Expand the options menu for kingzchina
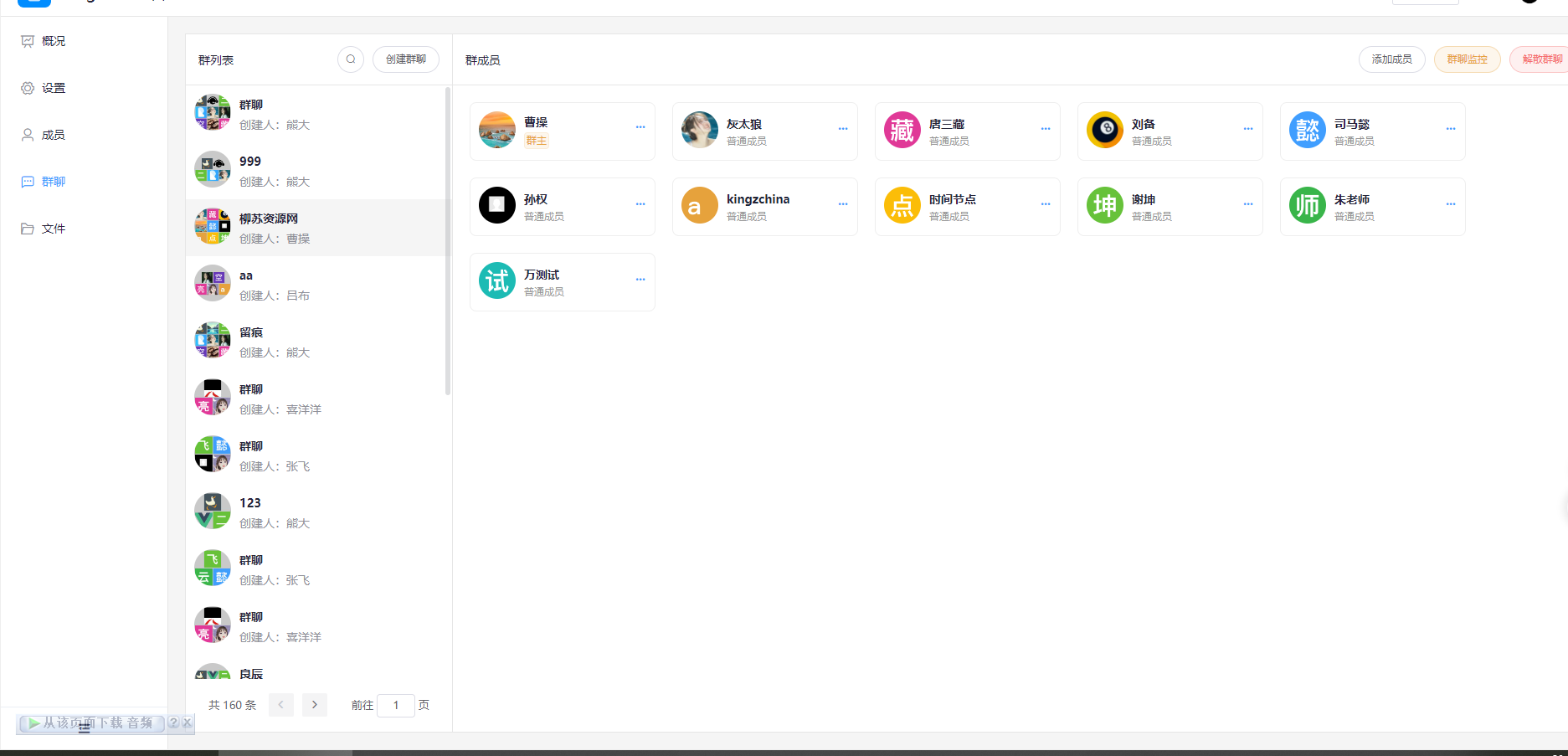Screen dimensions: 1568x756 coord(843,204)
